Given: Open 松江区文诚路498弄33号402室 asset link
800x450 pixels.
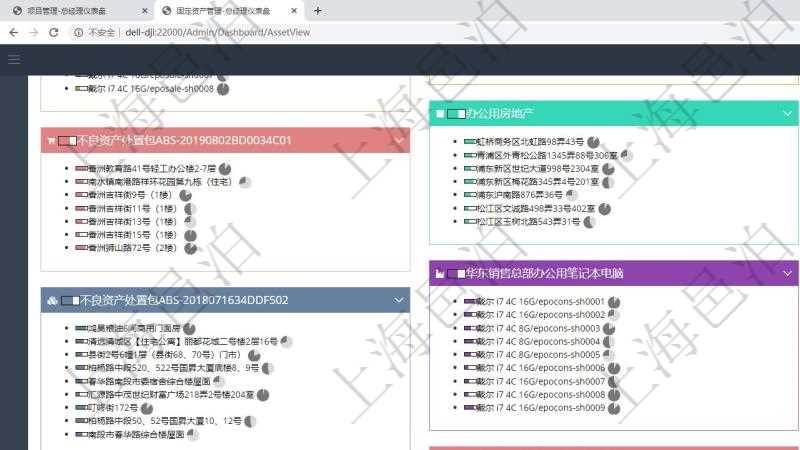Looking at the screenshot, I should pyautogui.click(x=535, y=209).
